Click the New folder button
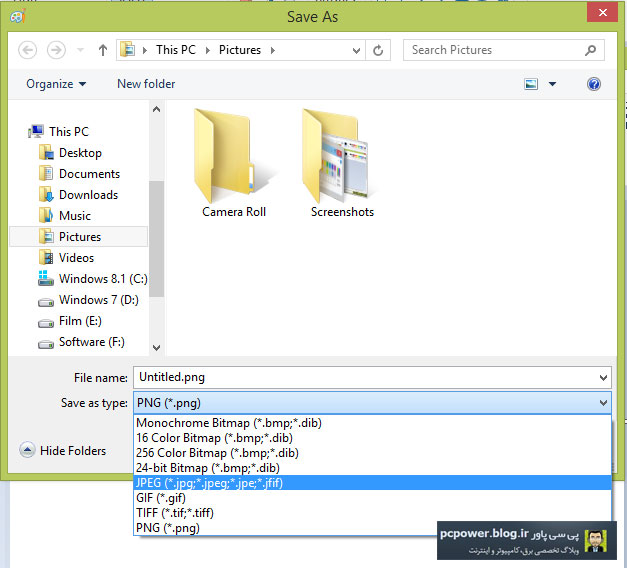Viewport: 627px width, 568px height. pos(146,84)
